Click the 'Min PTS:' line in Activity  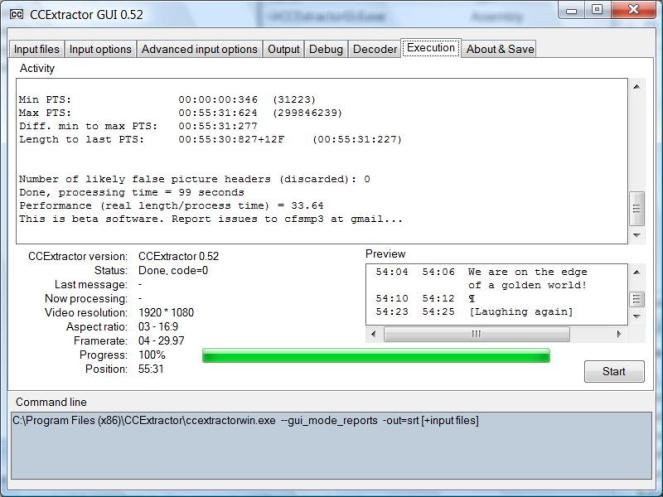(x=167, y=100)
